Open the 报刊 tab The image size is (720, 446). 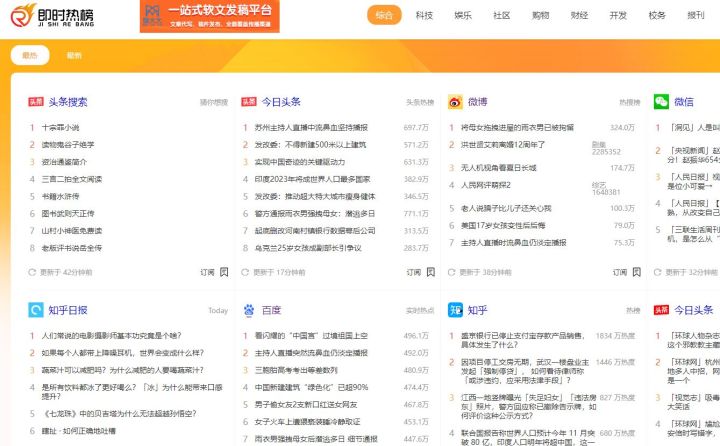click(x=696, y=15)
